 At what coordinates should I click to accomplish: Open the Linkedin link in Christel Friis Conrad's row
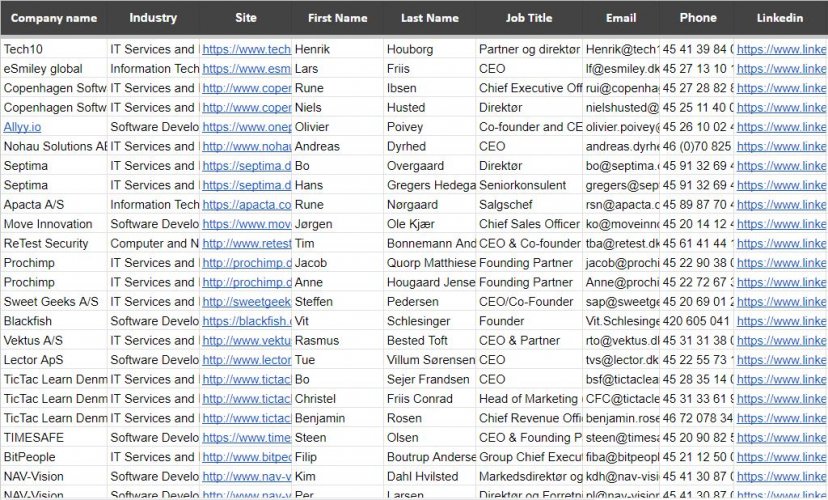(x=781, y=399)
